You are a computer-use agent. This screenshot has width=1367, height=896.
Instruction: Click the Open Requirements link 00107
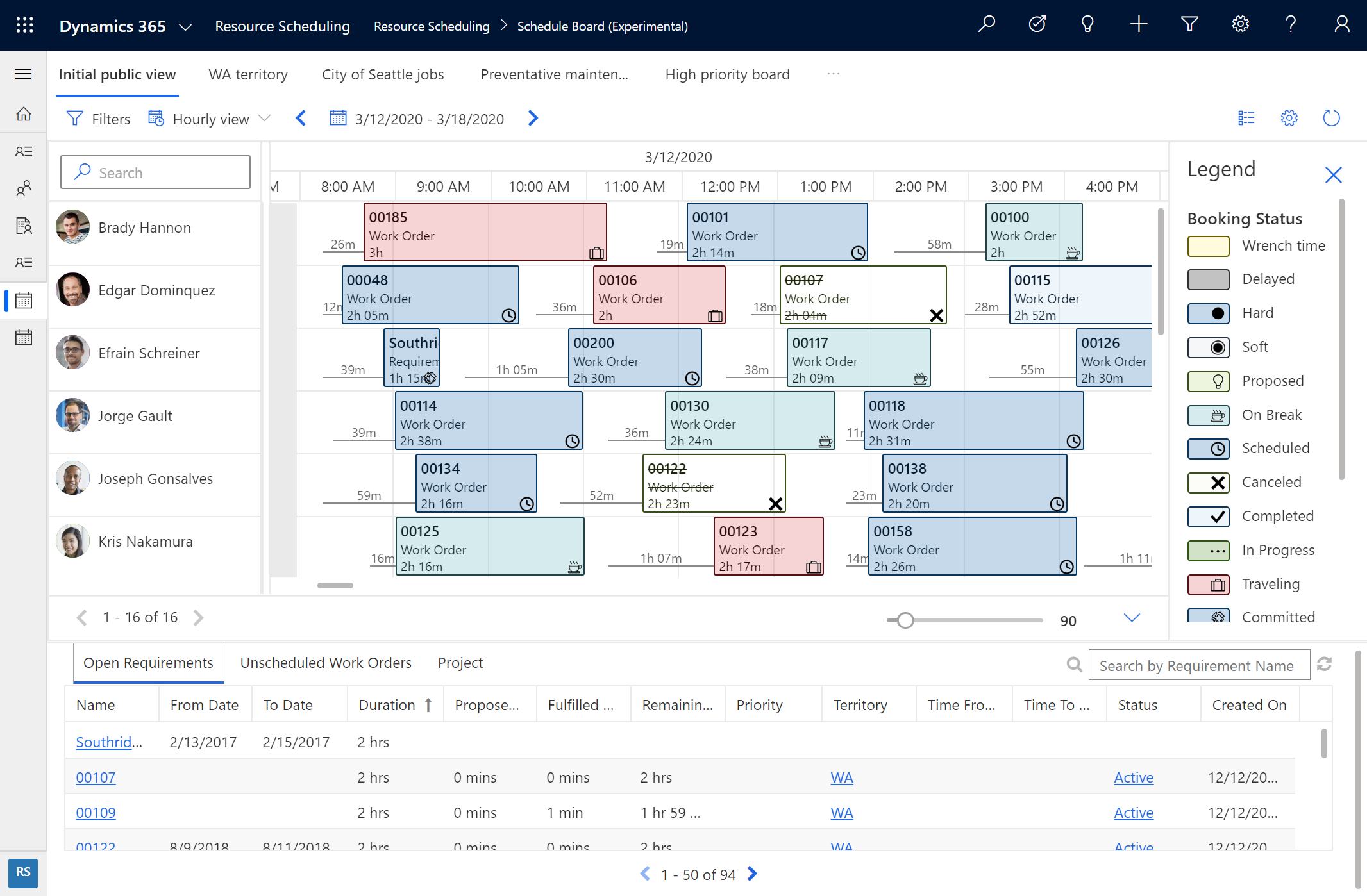coord(95,777)
